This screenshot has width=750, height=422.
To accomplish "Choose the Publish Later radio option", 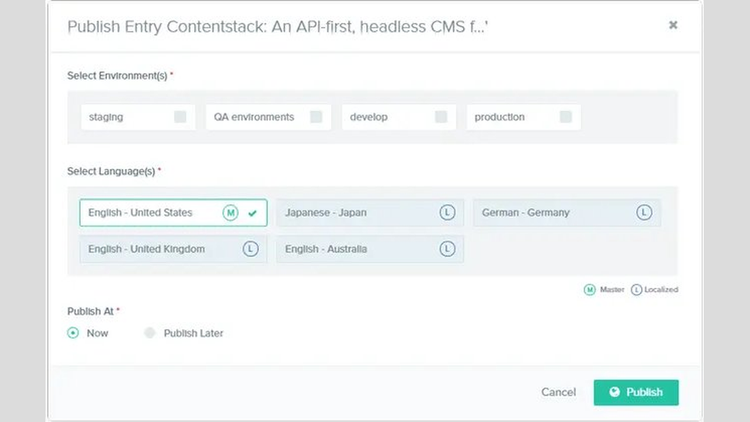I will (x=150, y=333).
